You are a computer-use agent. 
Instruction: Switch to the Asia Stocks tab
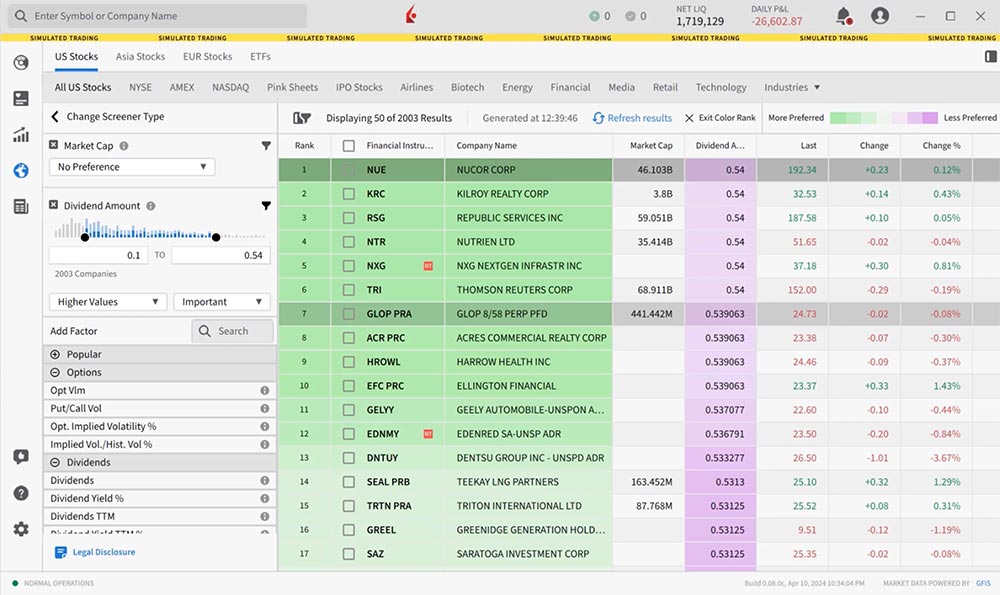(x=140, y=56)
